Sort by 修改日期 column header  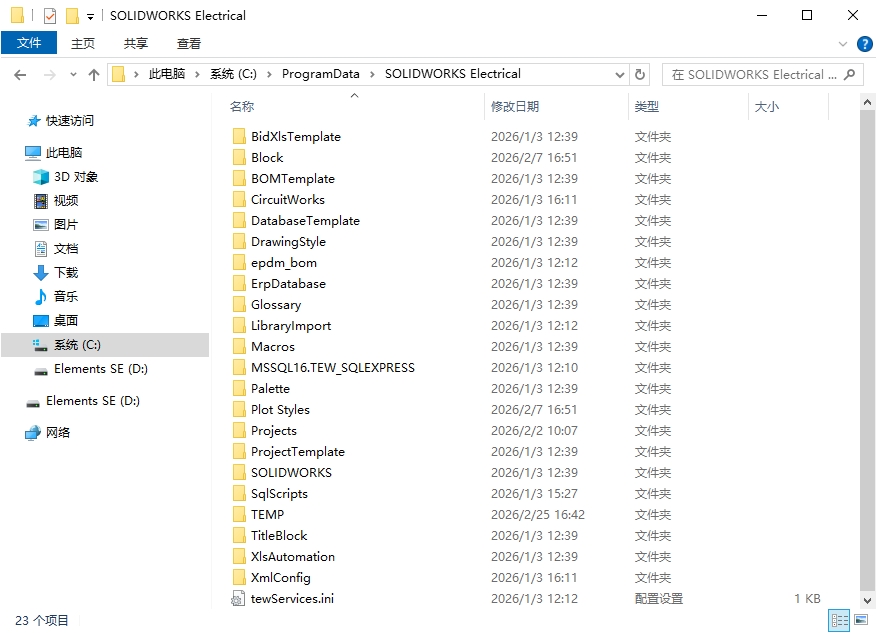pos(515,106)
